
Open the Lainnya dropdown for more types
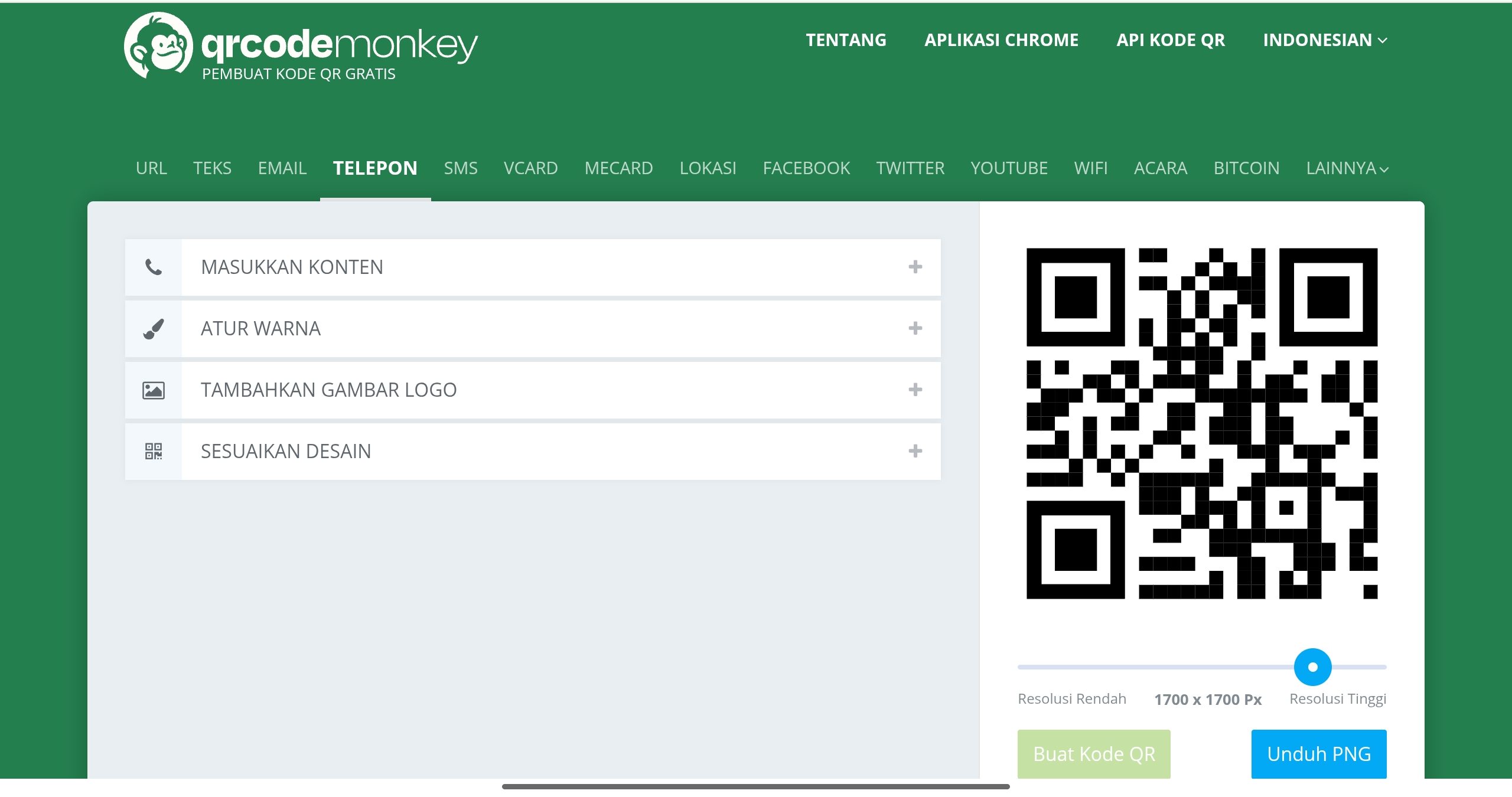click(x=1347, y=168)
